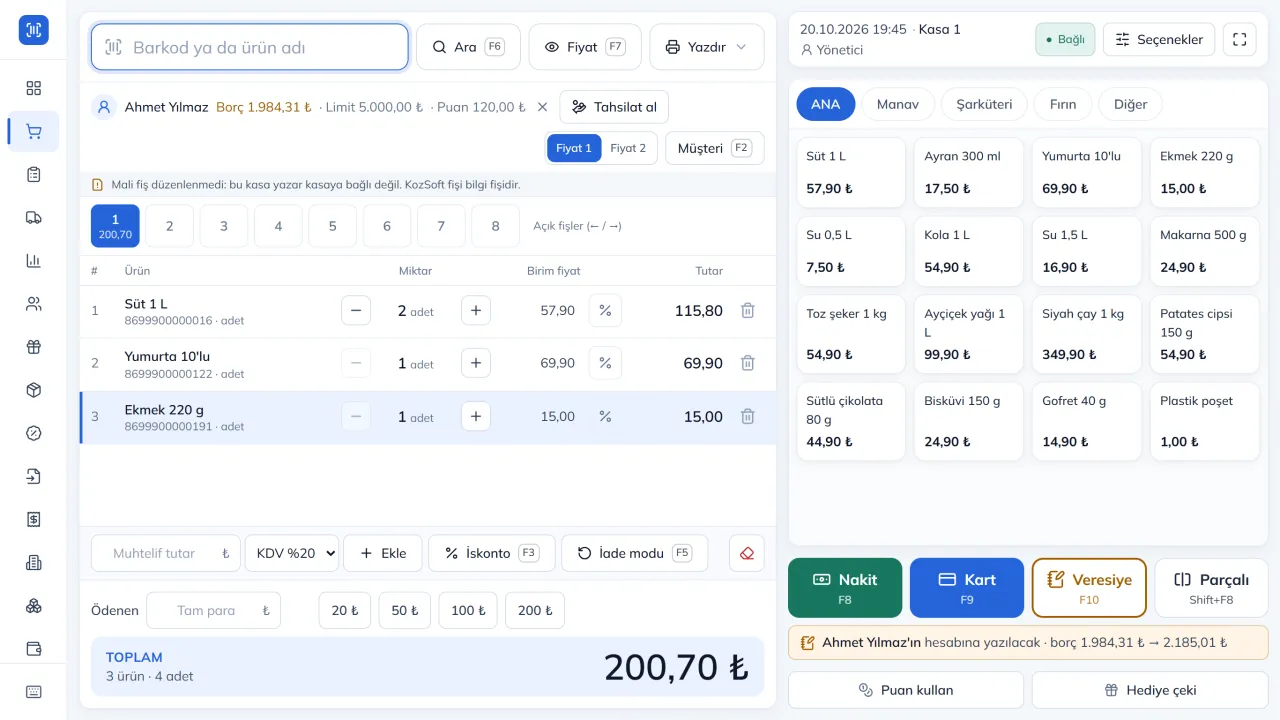The image size is (1280, 720).
Task: Switch to the Manav category tab
Action: pyautogui.click(x=897, y=104)
